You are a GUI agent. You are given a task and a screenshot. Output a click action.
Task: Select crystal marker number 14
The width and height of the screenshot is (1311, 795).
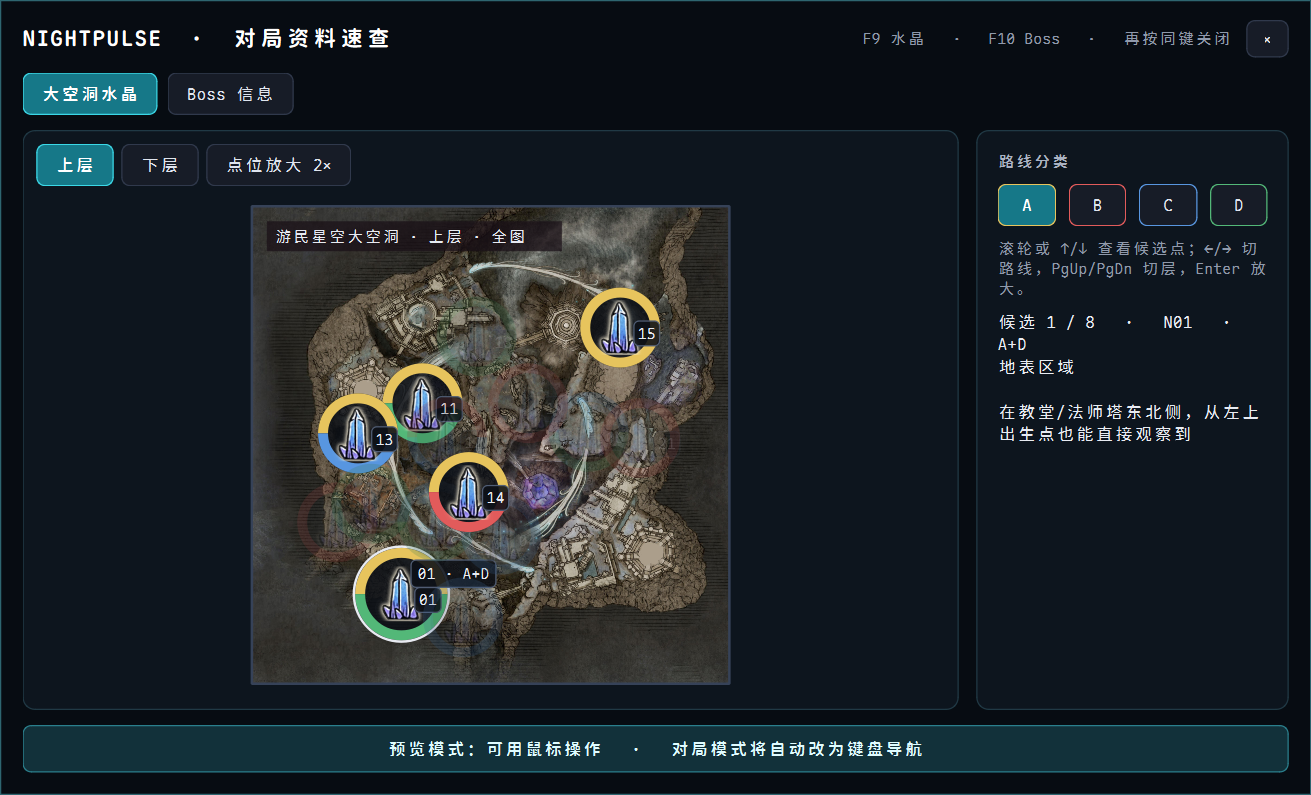pos(468,492)
